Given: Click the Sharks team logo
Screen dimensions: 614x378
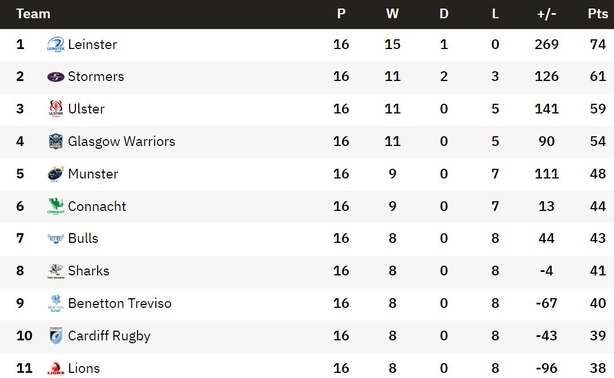Looking at the screenshot, I should [x=56, y=271].
